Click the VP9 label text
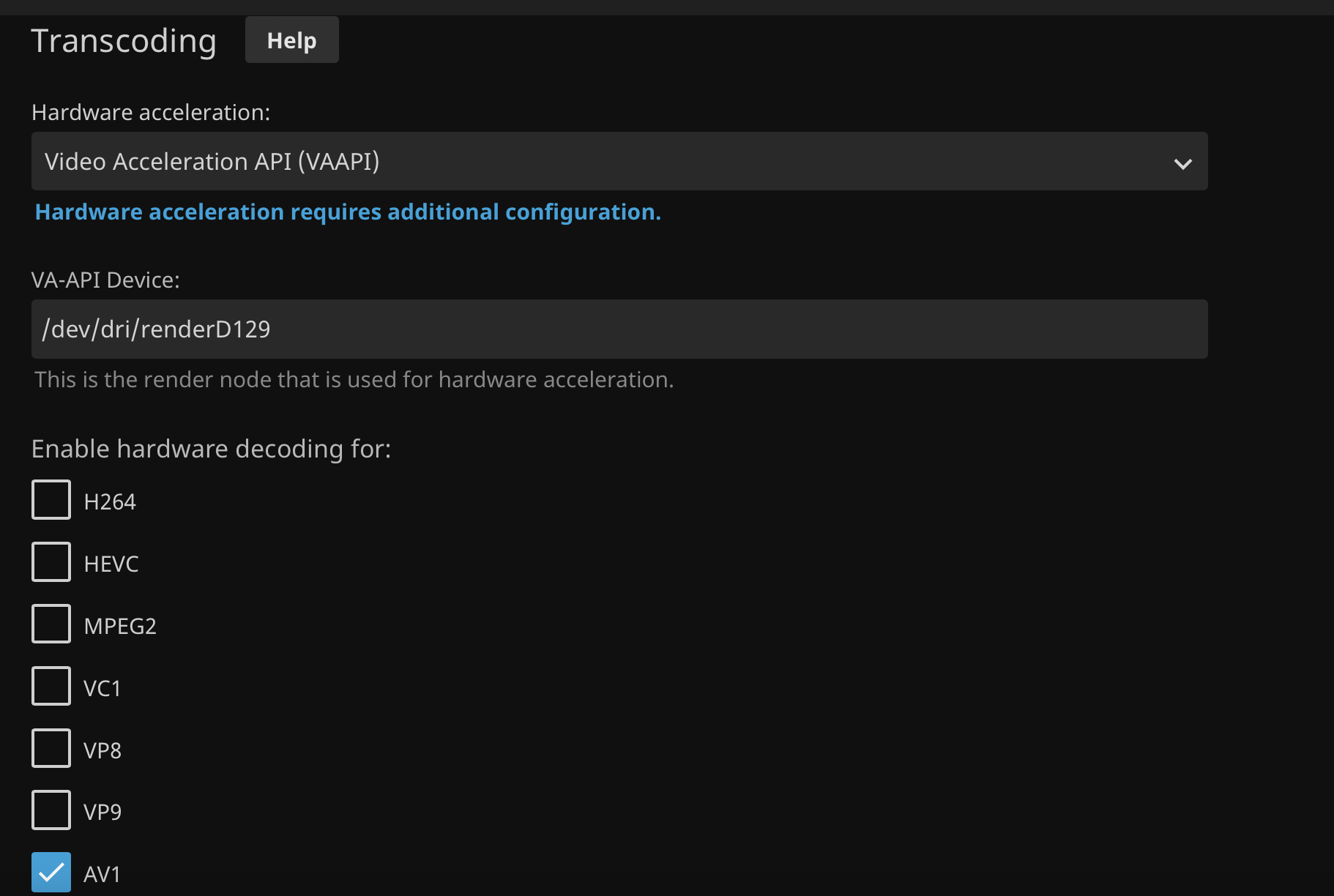Viewport: 1334px width, 896px height. pyautogui.click(x=103, y=813)
